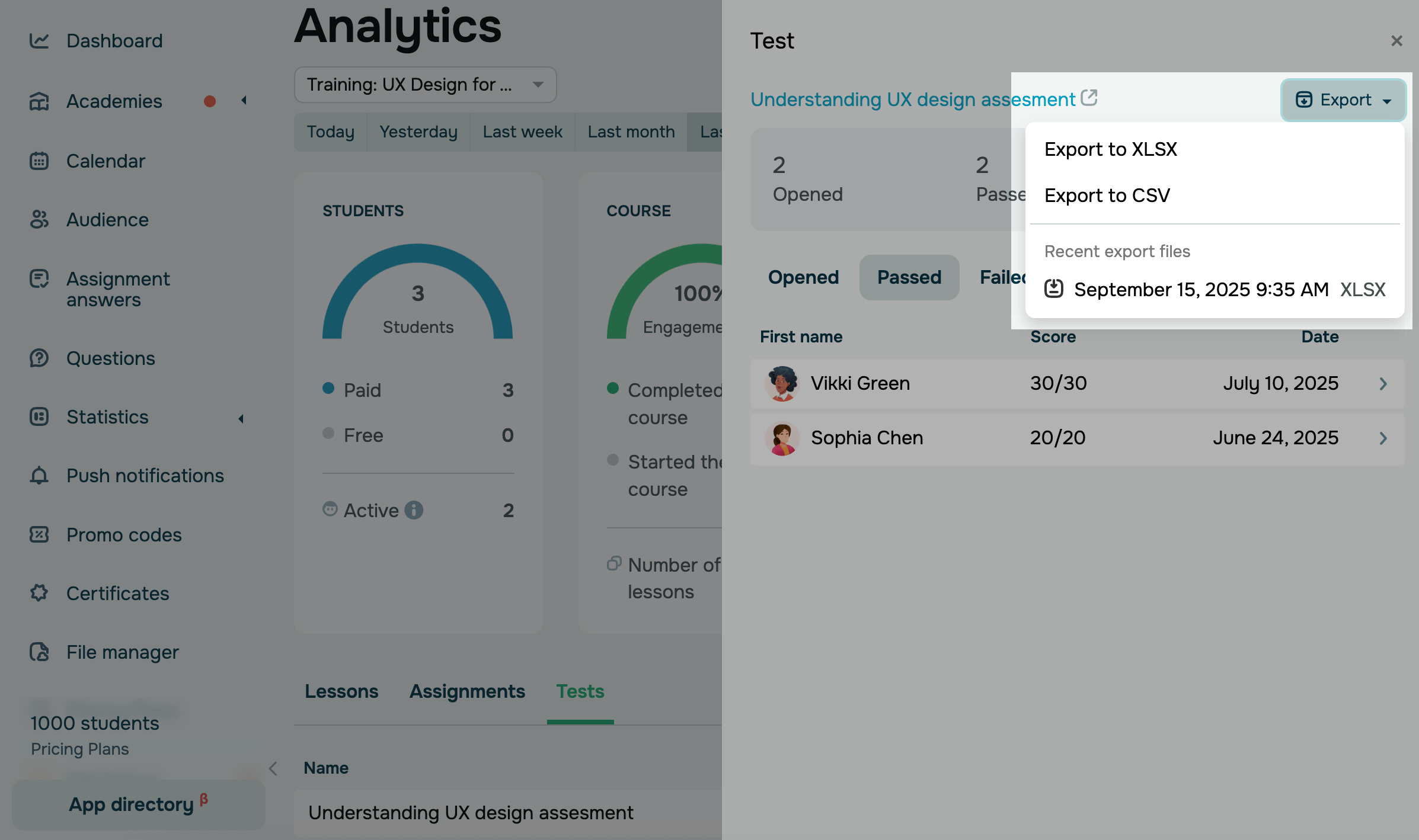This screenshot has width=1419, height=840.
Task: Click the Push notifications bell icon
Action: point(39,476)
